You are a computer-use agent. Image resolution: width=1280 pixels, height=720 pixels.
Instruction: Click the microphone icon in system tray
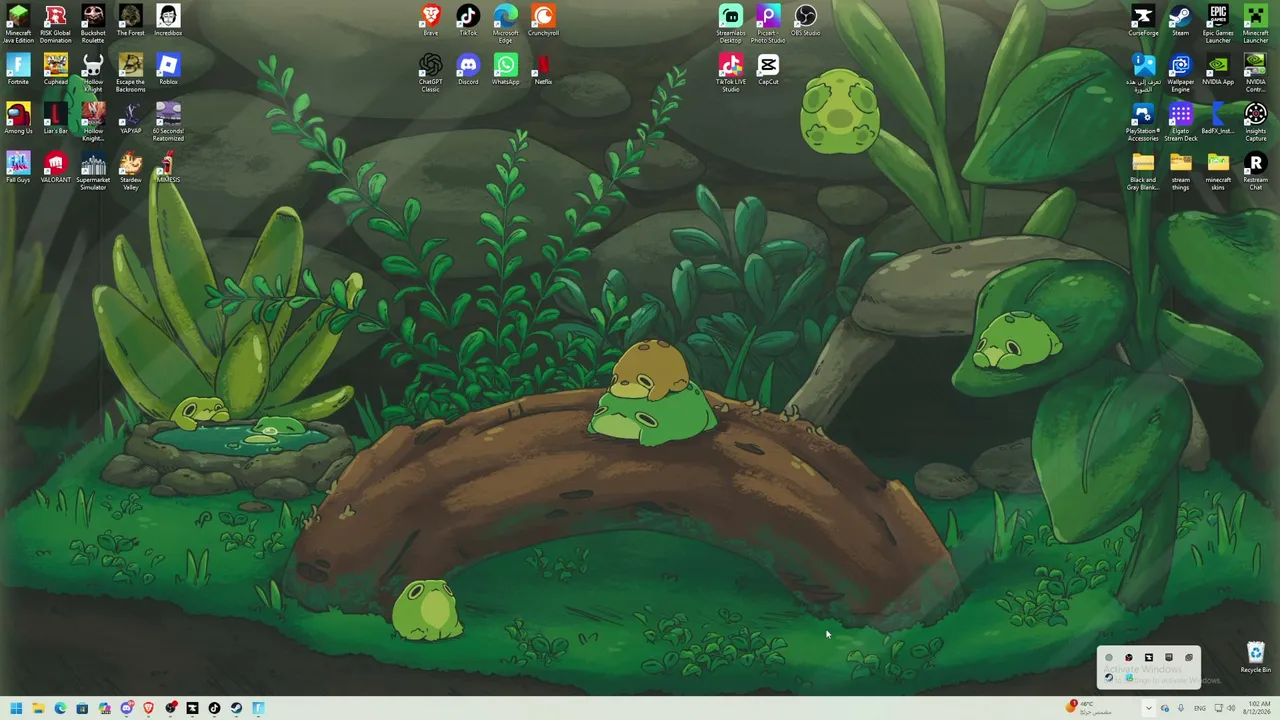1181,708
